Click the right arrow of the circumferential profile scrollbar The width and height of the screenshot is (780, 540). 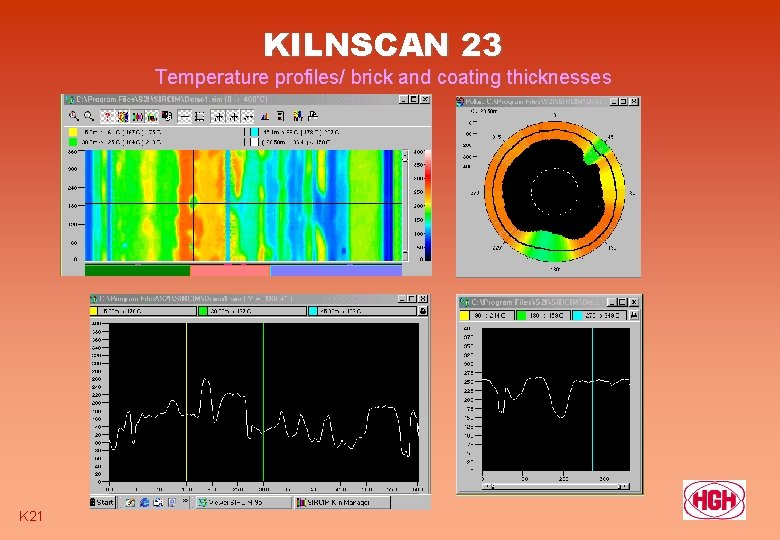point(626,486)
